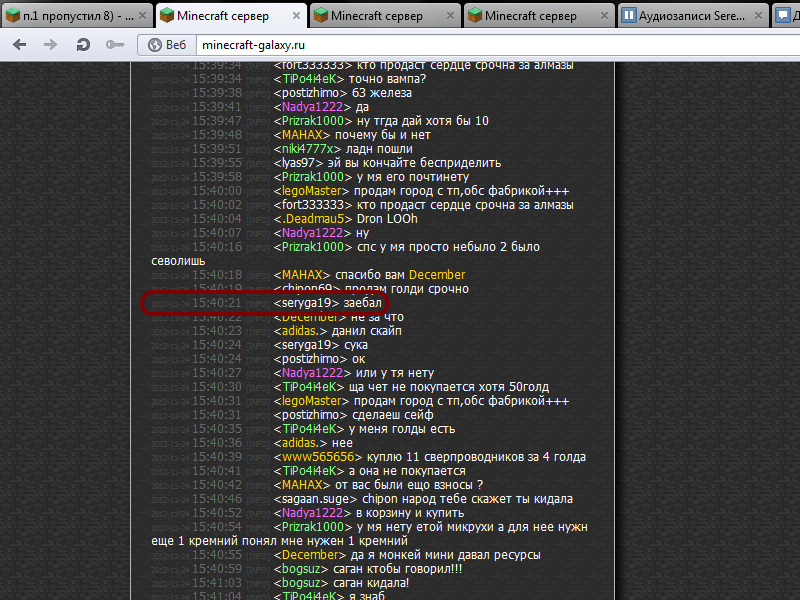
Task: Click Nadya1222 in 'в корзину и купить' line
Action: 312,513
